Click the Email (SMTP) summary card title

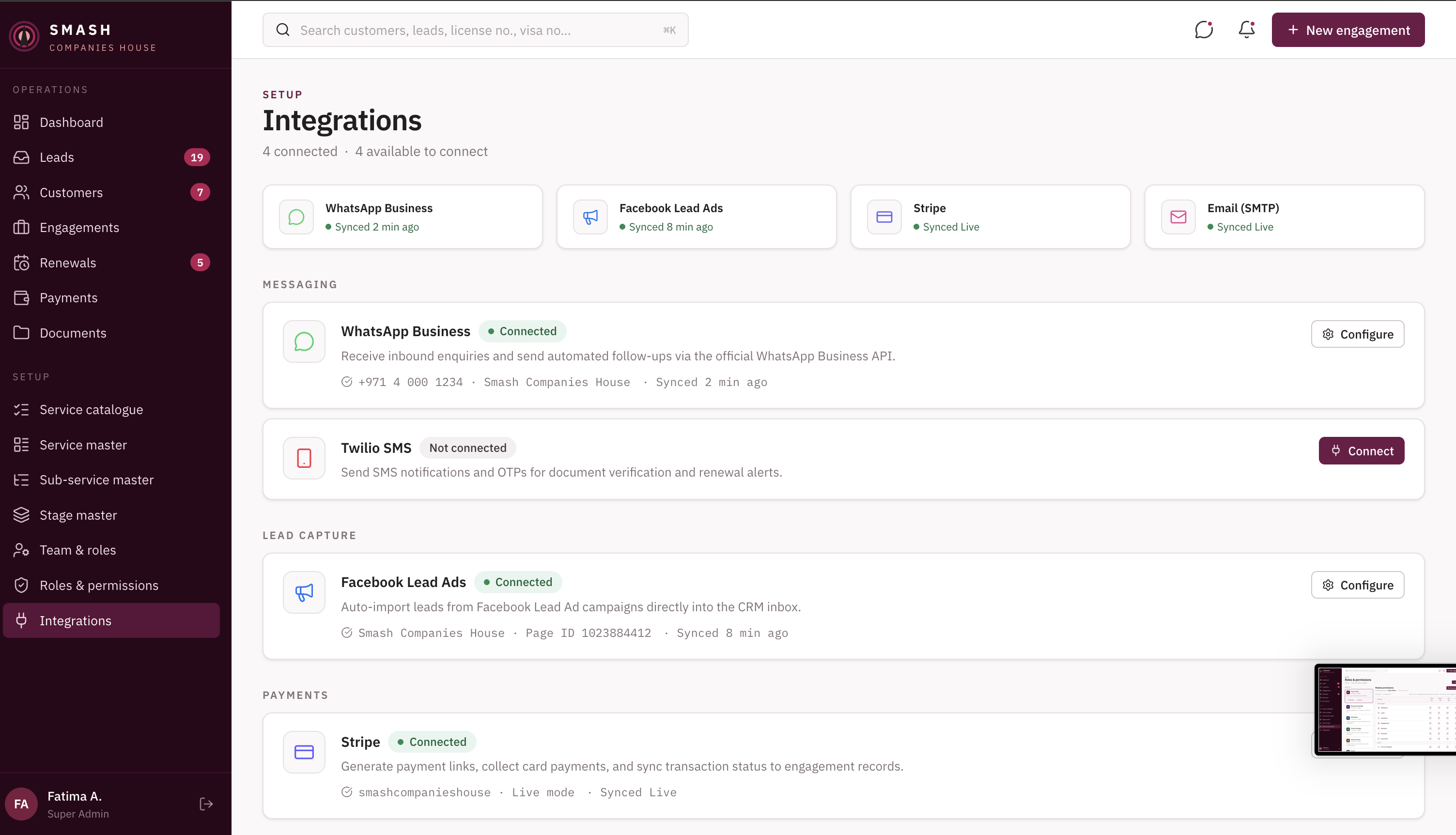[x=1243, y=208]
